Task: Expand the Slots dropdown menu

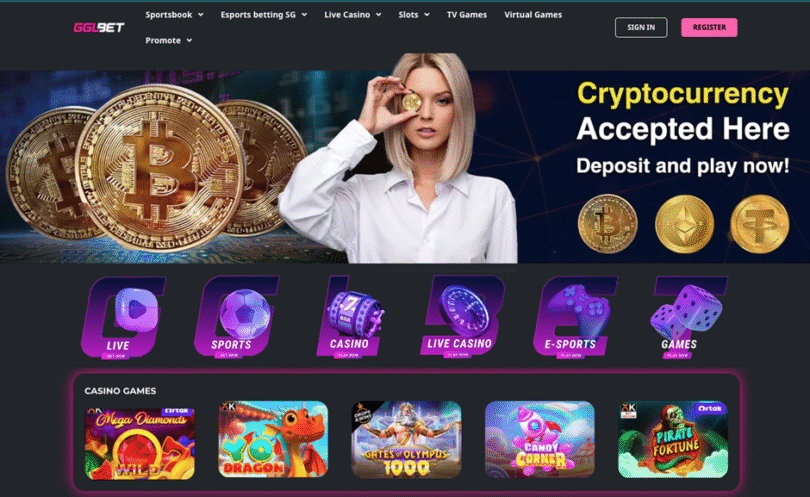Action: tap(414, 14)
